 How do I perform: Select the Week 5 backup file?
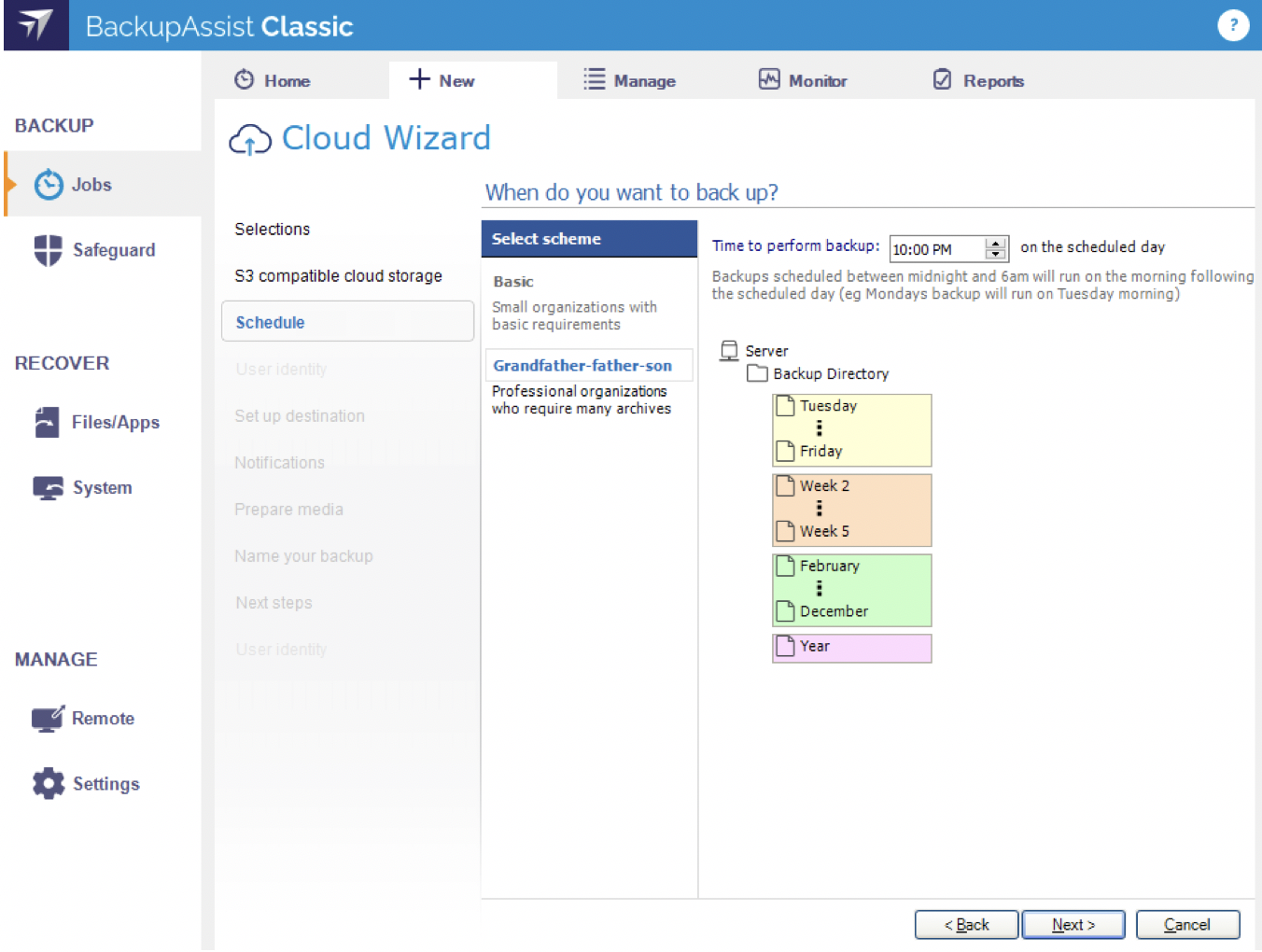[814, 531]
